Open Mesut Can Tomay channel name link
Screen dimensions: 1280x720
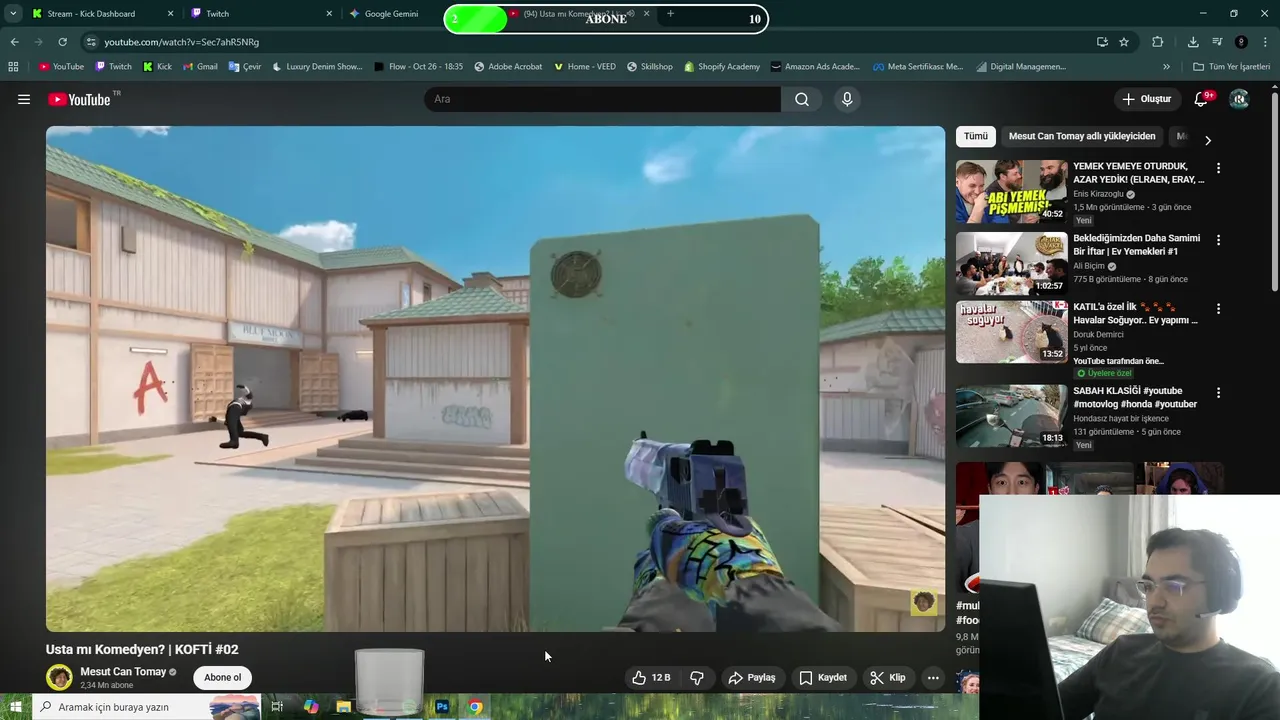tap(123, 672)
